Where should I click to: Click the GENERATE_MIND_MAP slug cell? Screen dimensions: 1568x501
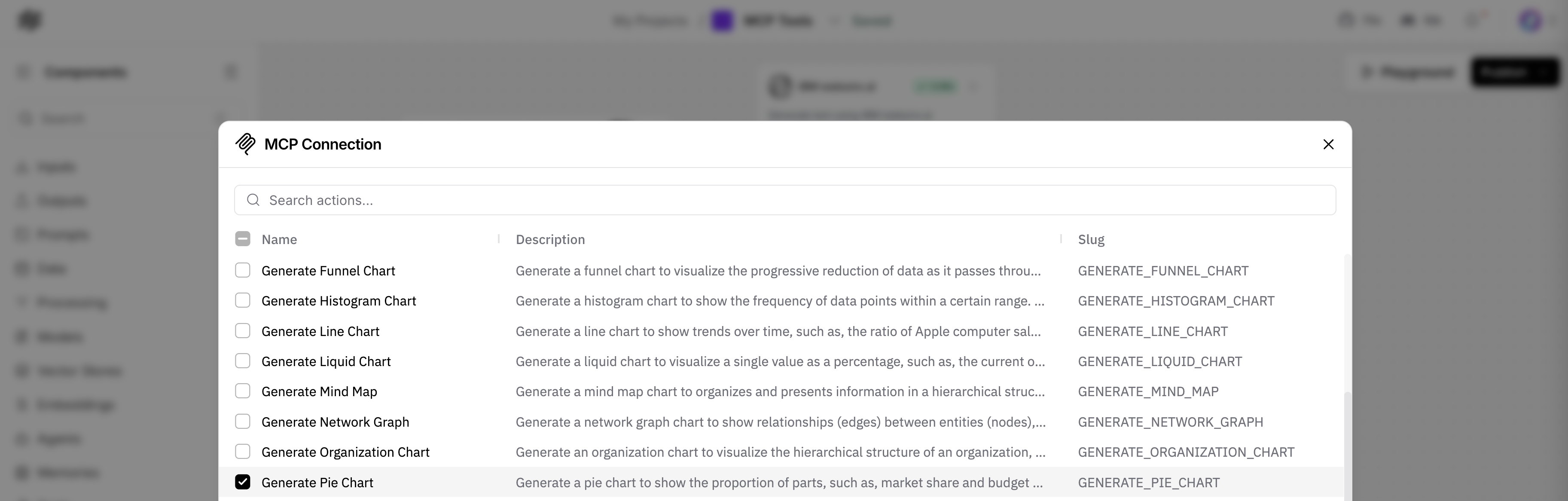1148,391
